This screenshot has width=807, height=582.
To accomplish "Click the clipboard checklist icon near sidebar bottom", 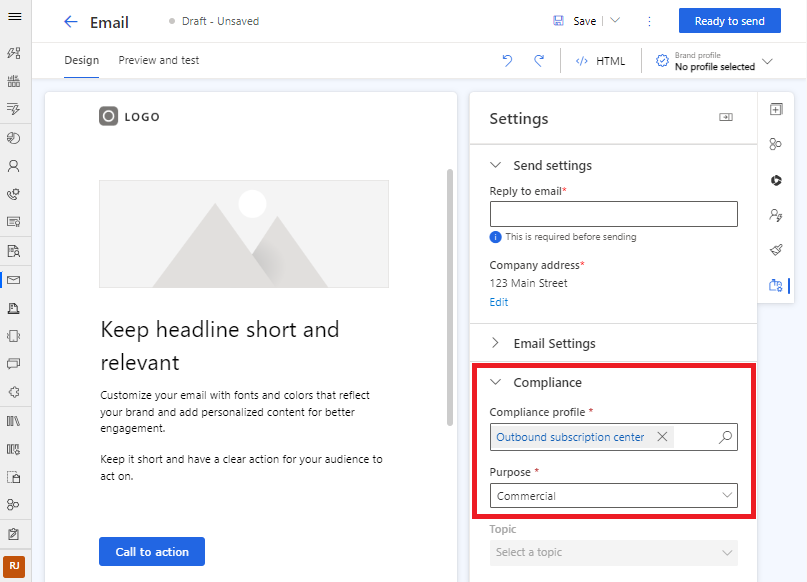I will coord(14,534).
